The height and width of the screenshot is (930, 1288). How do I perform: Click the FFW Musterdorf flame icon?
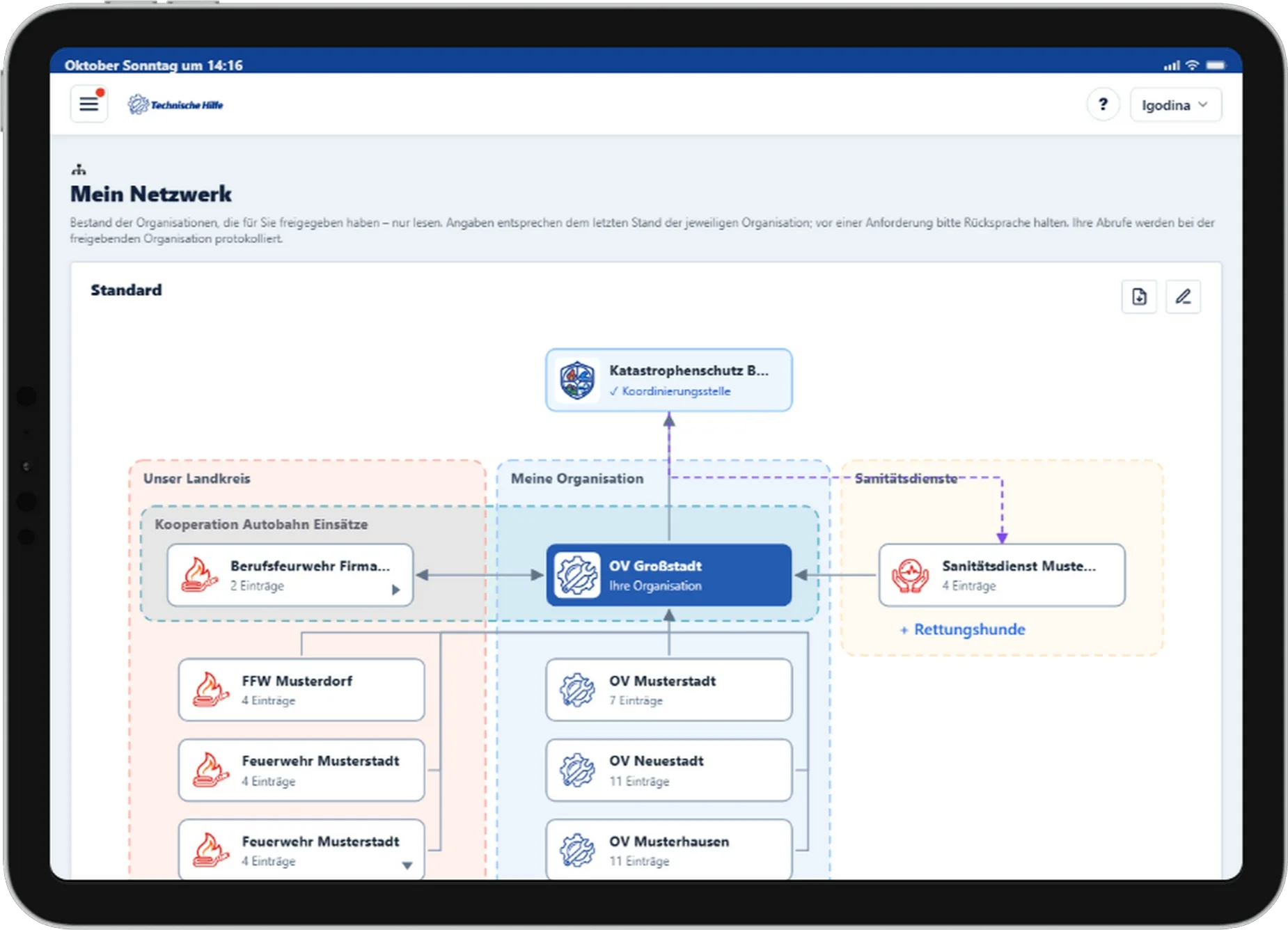[x=210, y=690]
